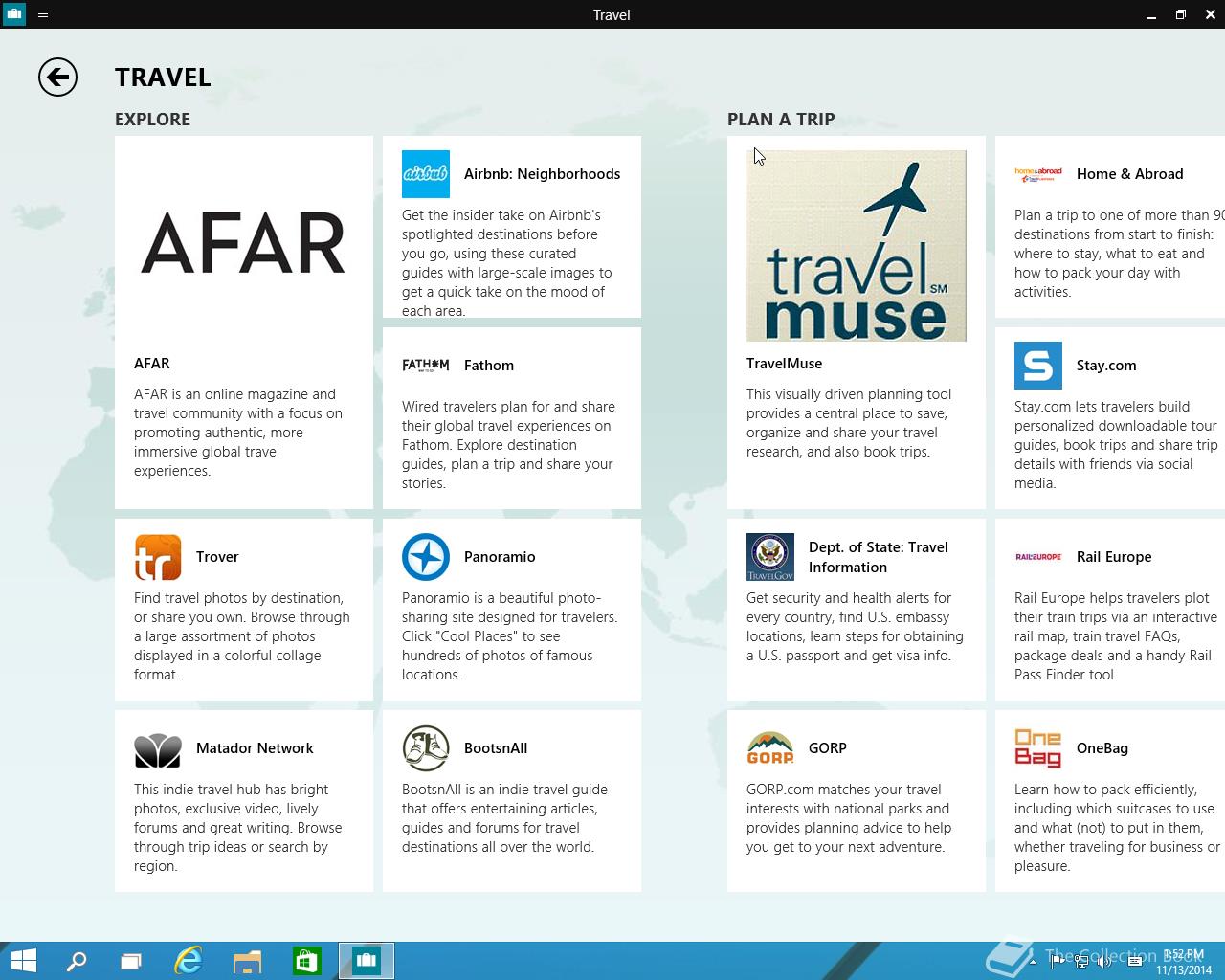The width and height of the screenshot is (1225, 980).
Task: Select the GORP title text
Action: [x=828, y=748]
